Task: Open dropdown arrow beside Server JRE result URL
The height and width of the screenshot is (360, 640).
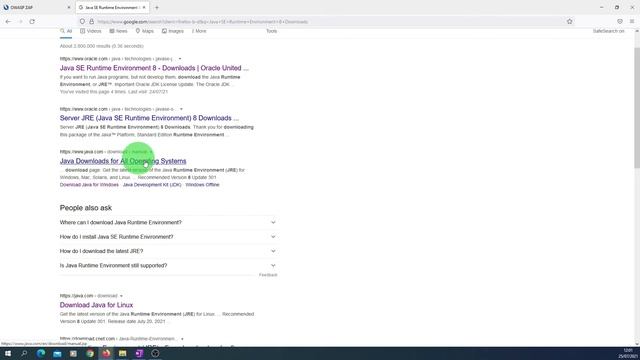Action: 181,109
